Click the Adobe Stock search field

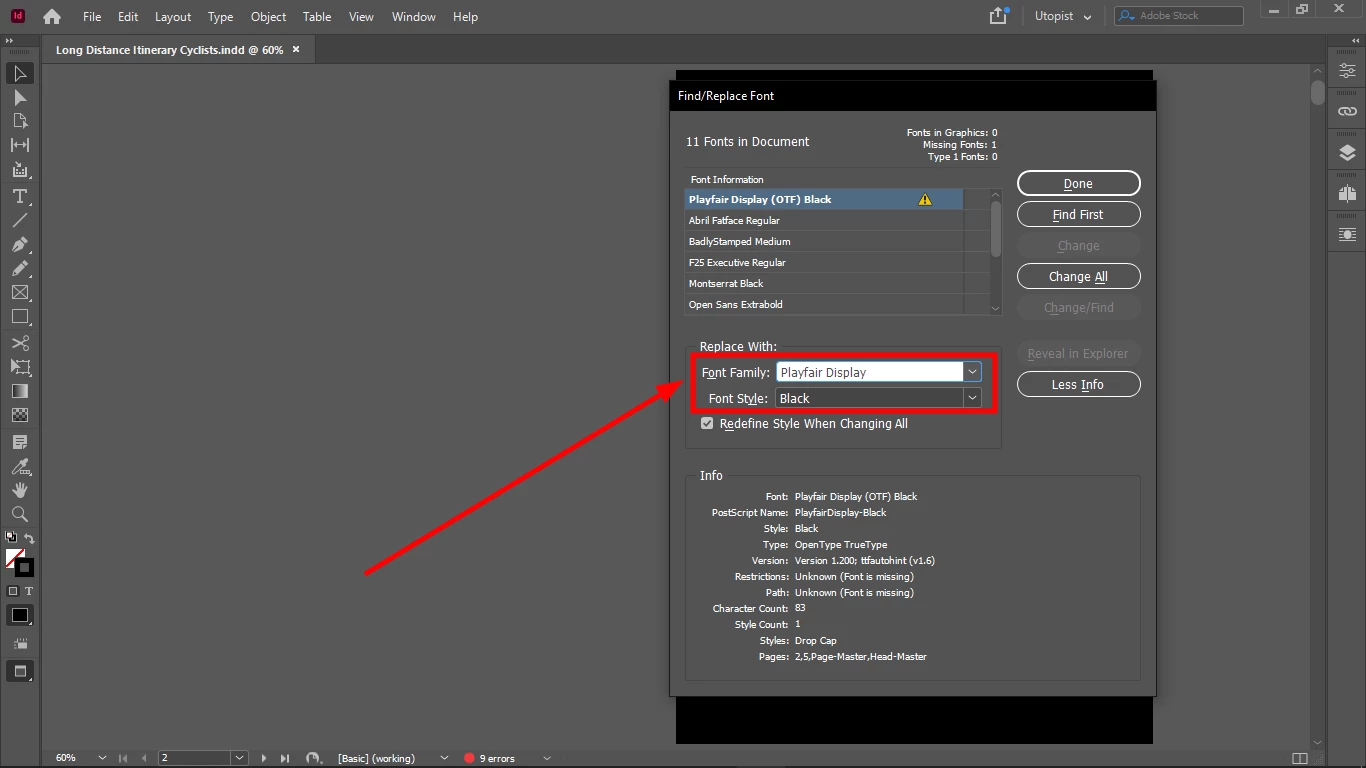click(x=1179, y=16)
